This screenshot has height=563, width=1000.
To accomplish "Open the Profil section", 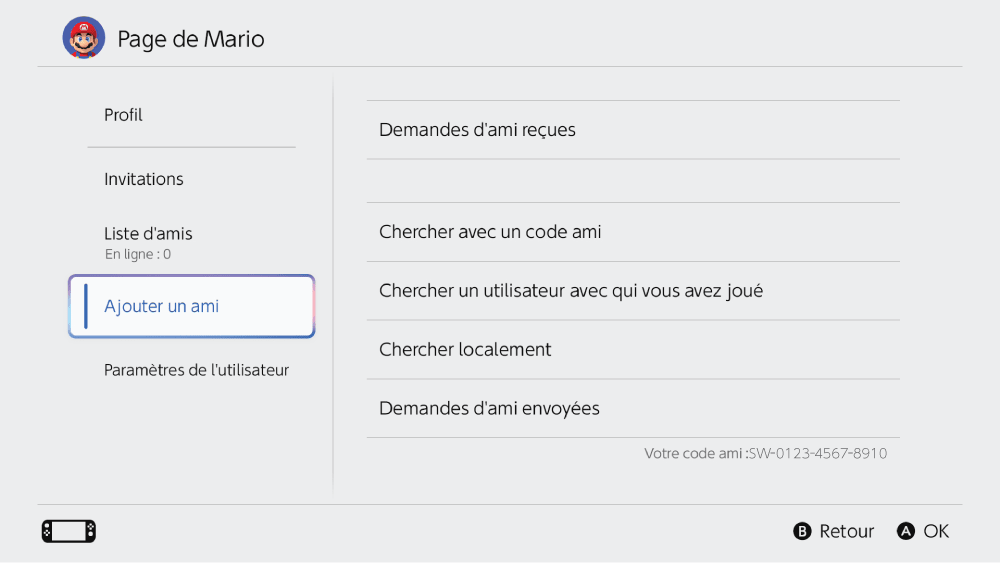I will [x=123, y=115].
